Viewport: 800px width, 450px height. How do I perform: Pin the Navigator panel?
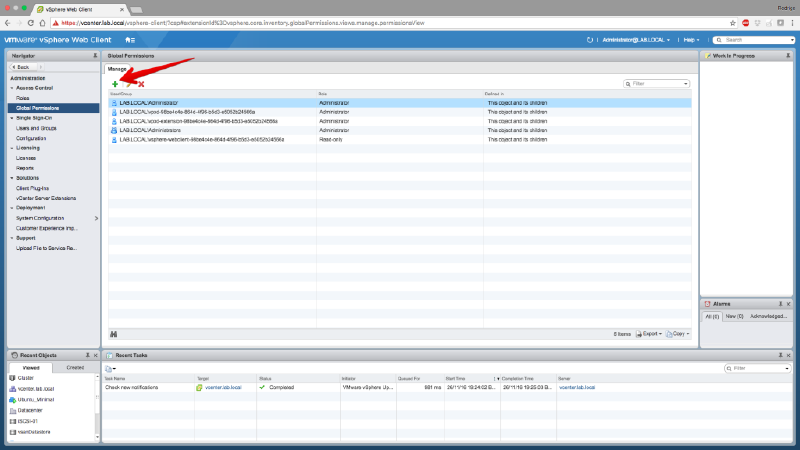point(94,56)
